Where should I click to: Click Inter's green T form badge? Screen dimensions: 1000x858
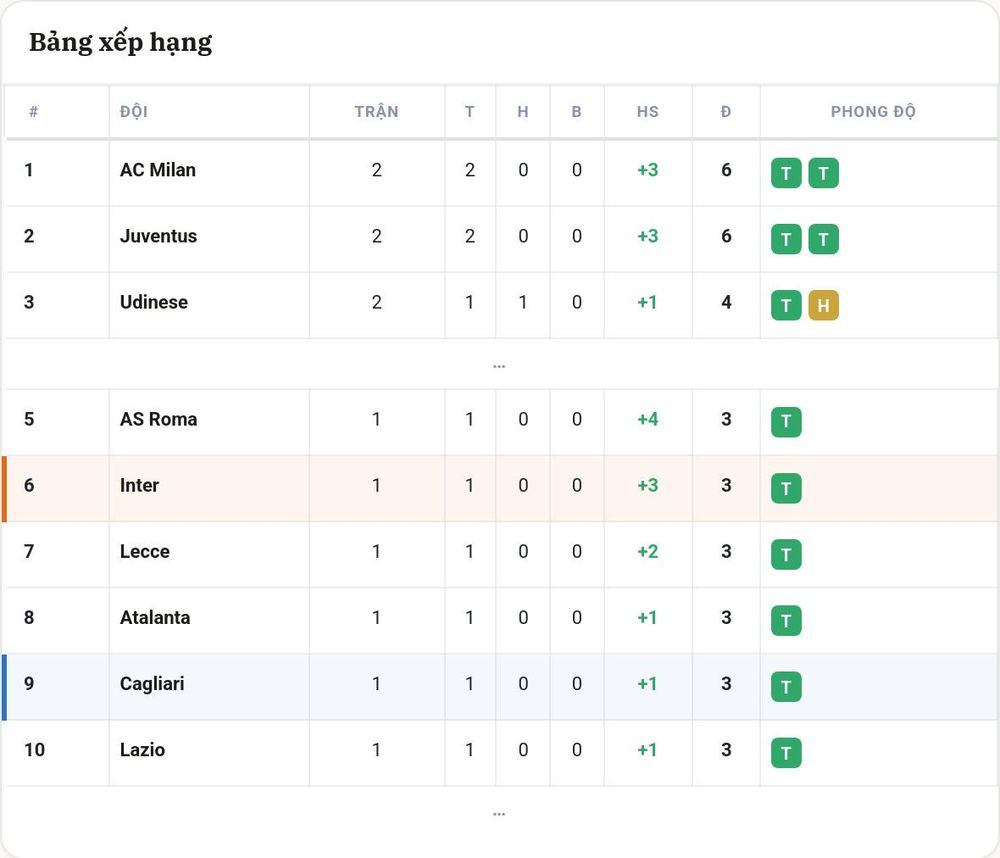tap(786, 488)
